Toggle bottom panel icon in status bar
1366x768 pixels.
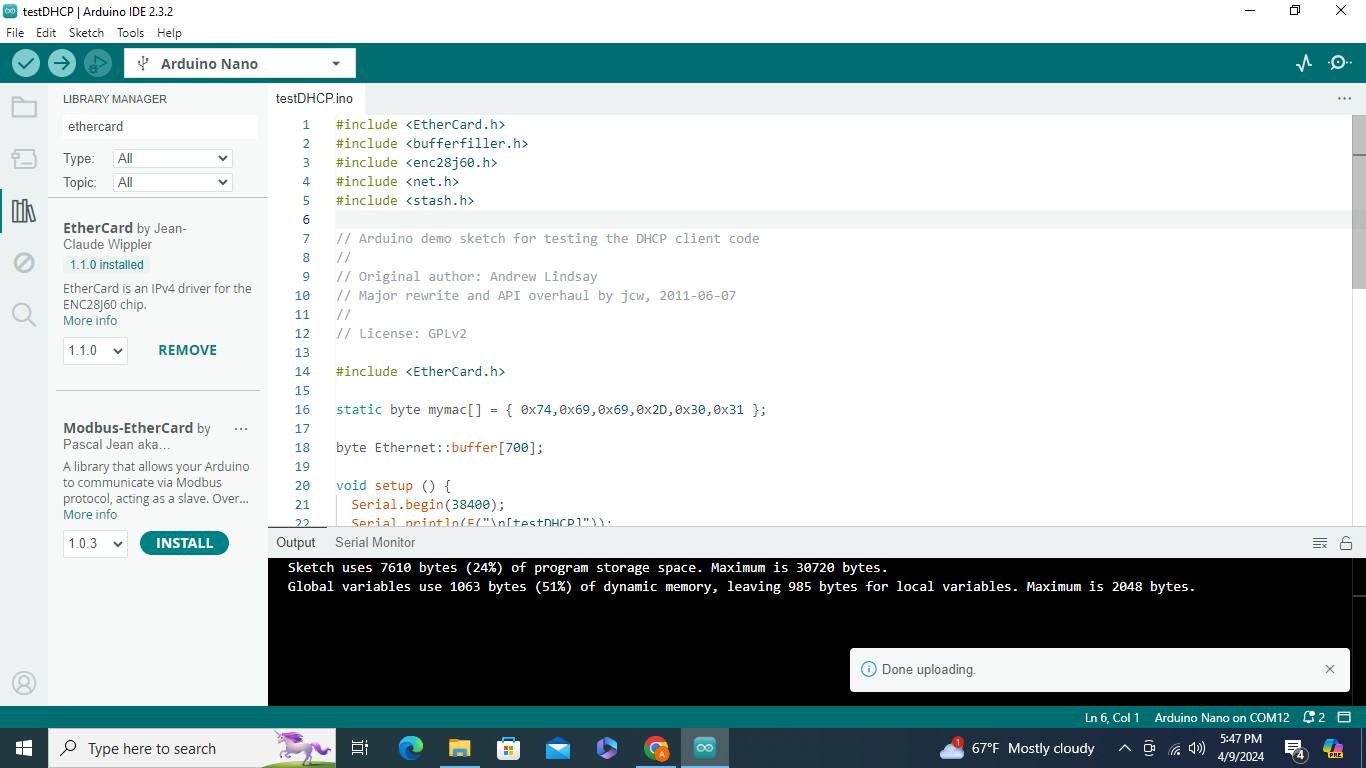1345,718
